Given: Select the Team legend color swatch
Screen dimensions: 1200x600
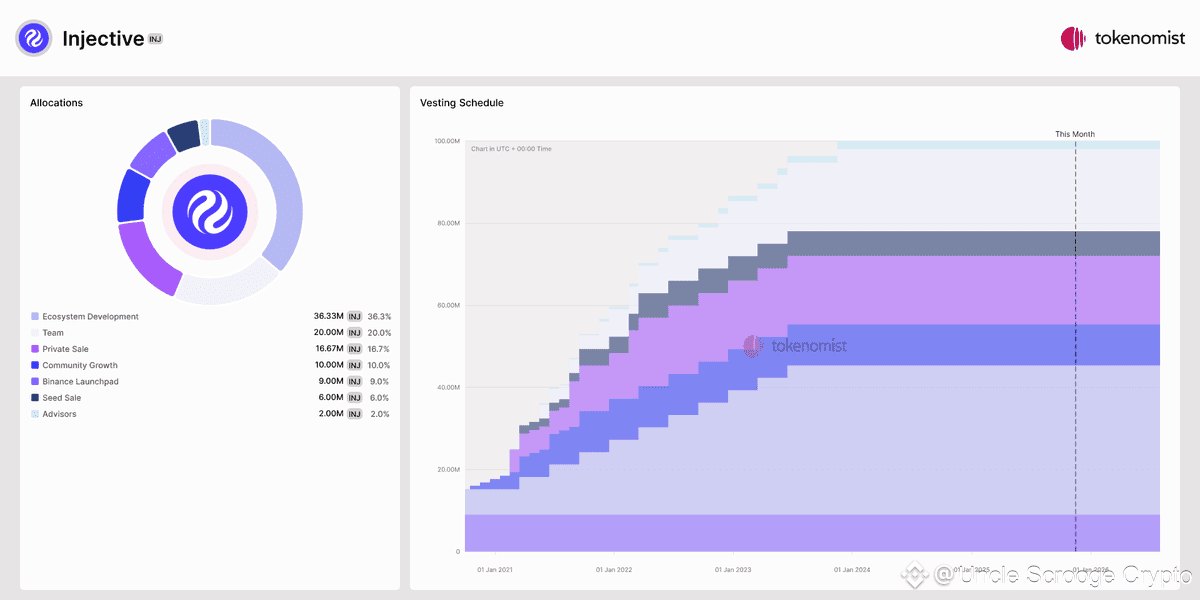Looking at the screenshot, I should (35, 333).
